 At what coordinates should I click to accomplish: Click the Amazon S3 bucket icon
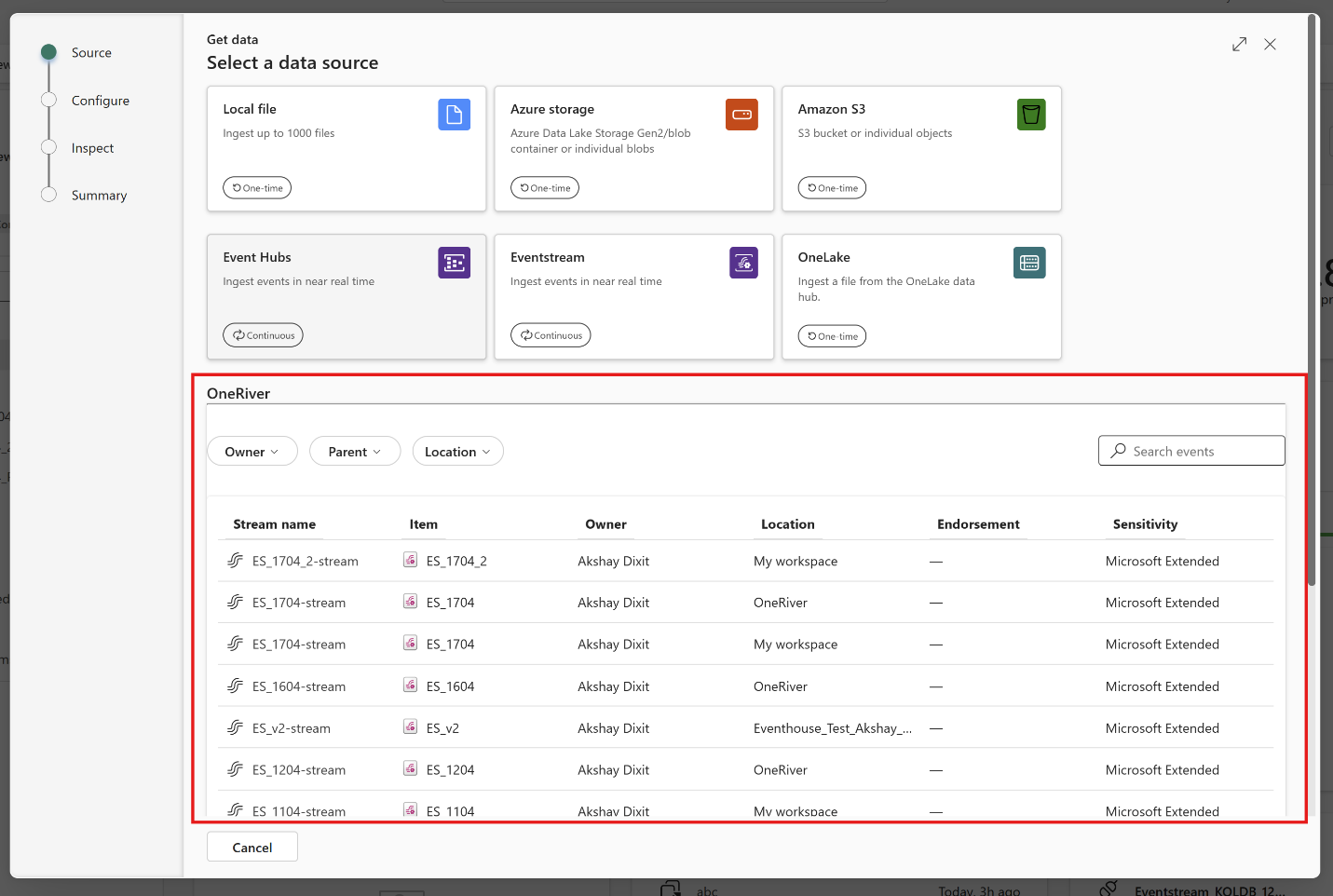click(x=1030, y=115)
